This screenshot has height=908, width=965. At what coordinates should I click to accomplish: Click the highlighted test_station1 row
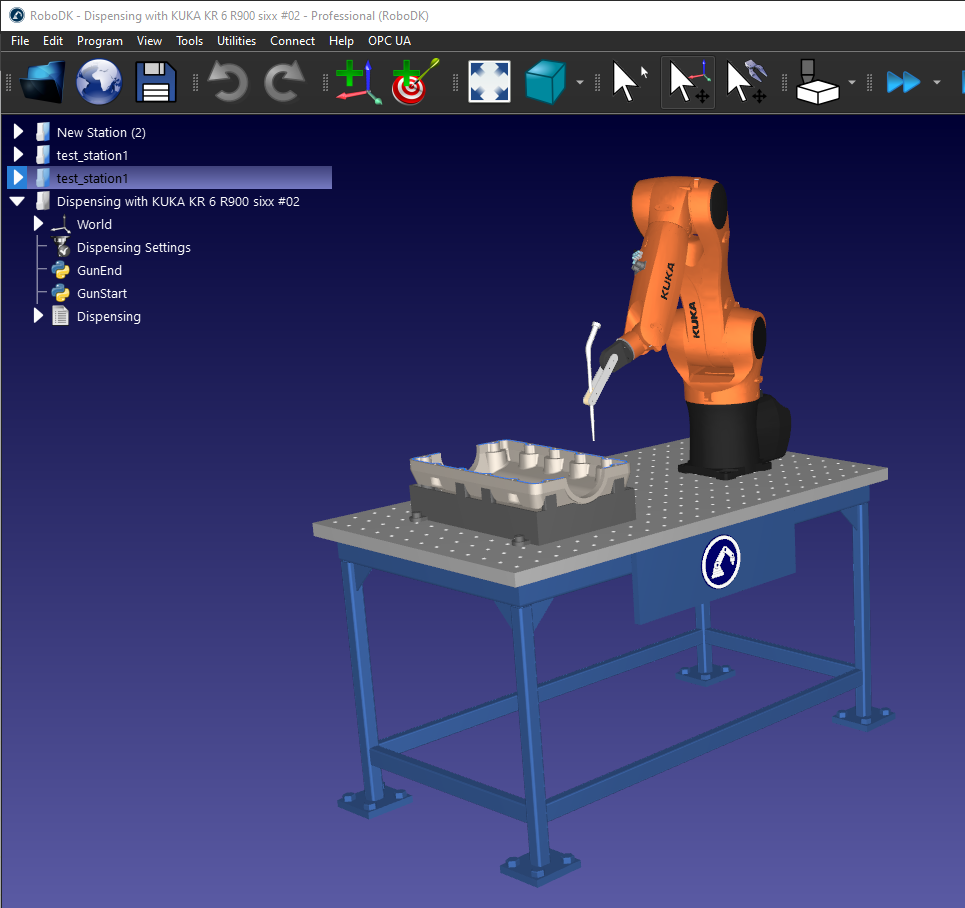click(169, 178)
